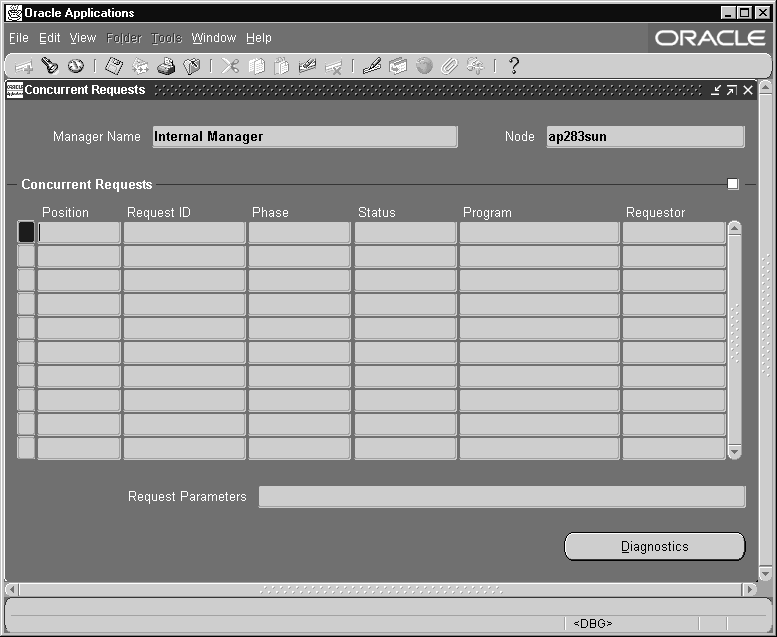Click the Copy toolbar icon

pos(256,66)
